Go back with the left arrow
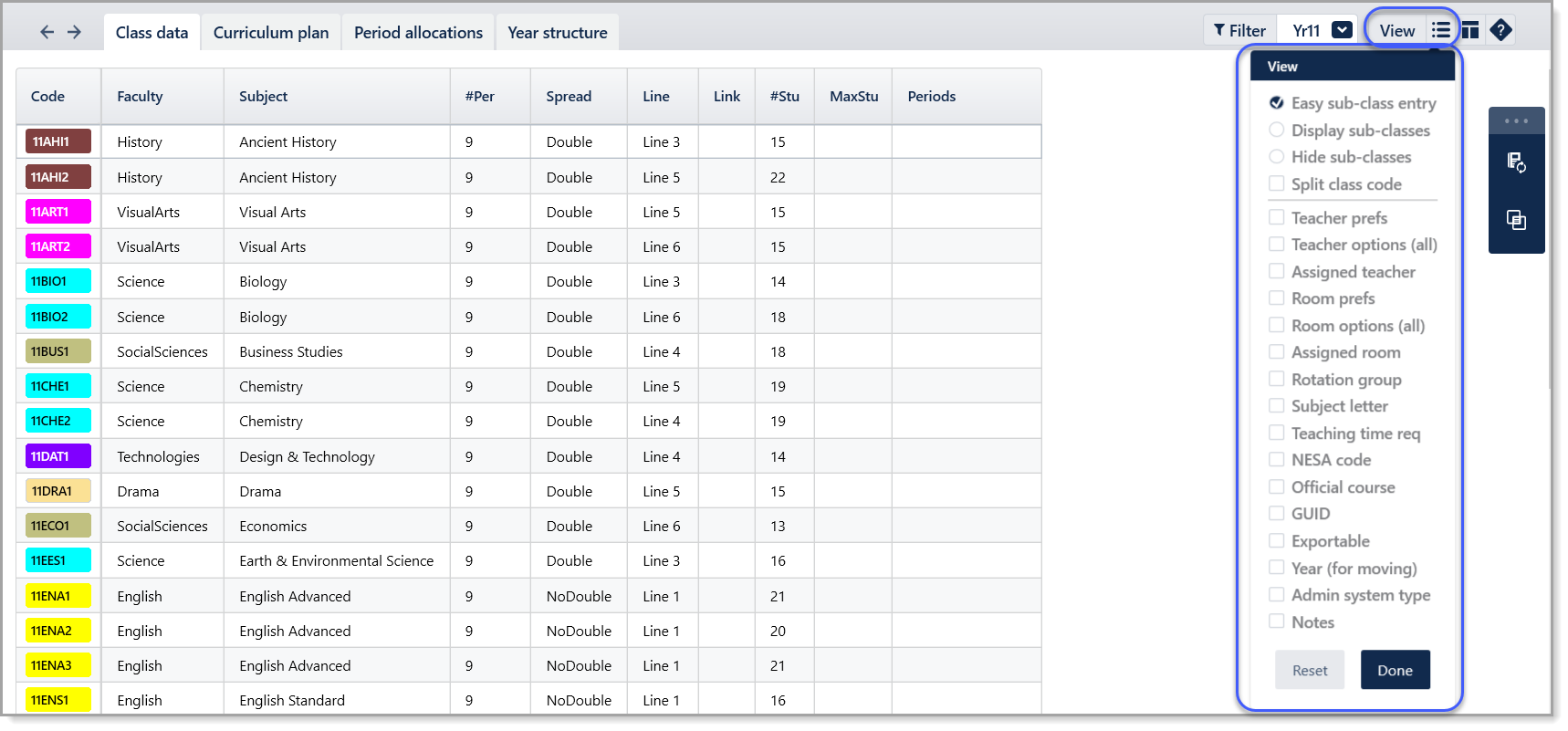The image size is (1568, 731). pyautogui.click(x=47, y=32)
